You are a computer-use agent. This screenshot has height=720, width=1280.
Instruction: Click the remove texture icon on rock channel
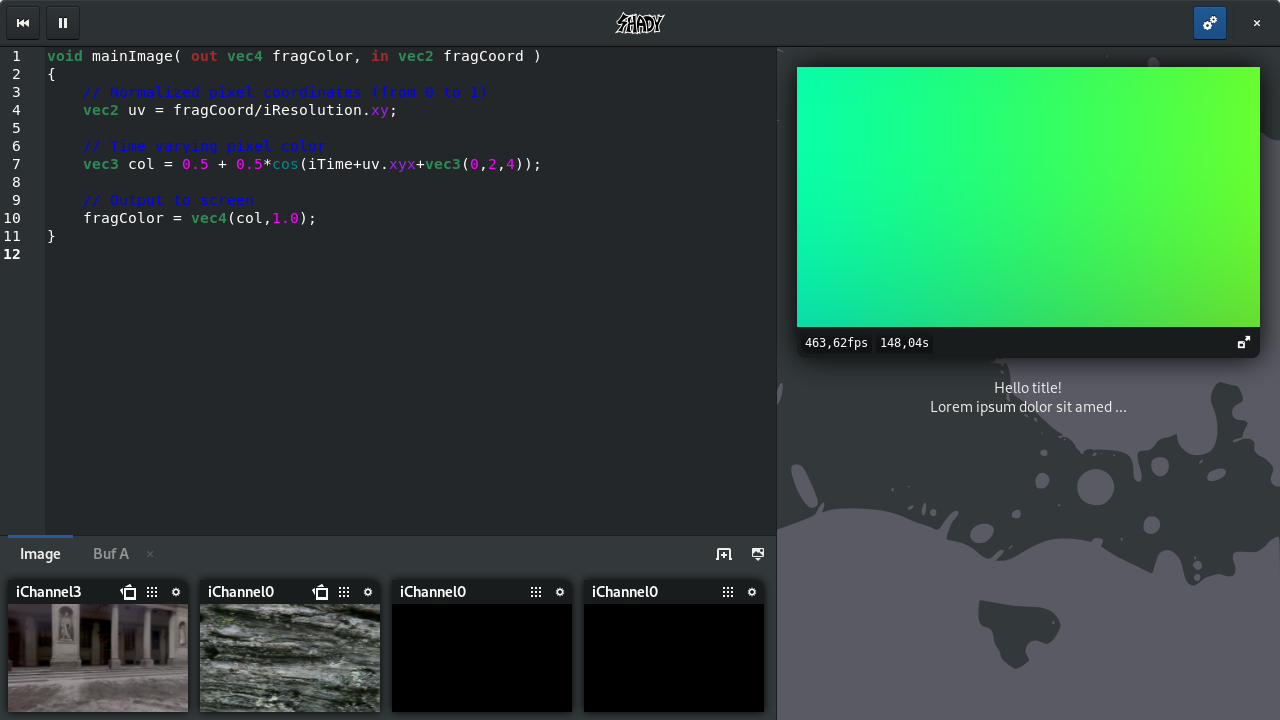320,592
